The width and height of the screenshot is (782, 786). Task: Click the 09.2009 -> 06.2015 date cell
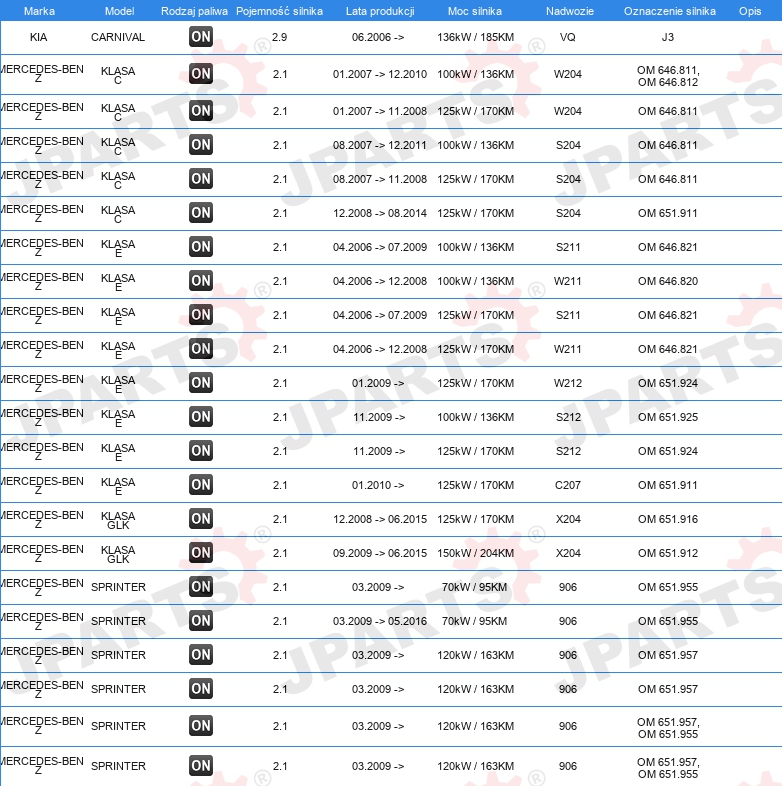click(379, 553)
